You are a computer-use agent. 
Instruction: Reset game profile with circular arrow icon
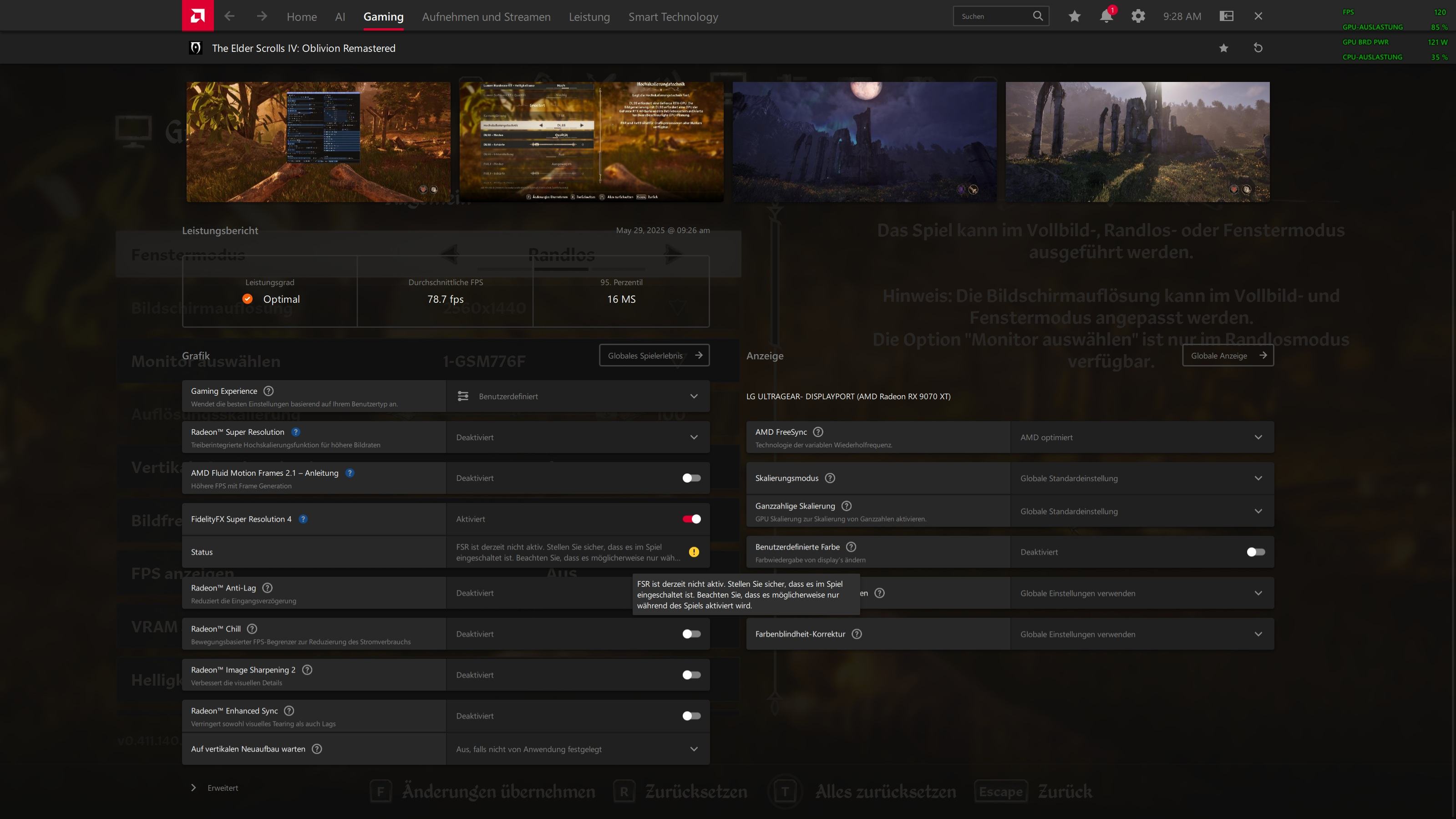1258,48
